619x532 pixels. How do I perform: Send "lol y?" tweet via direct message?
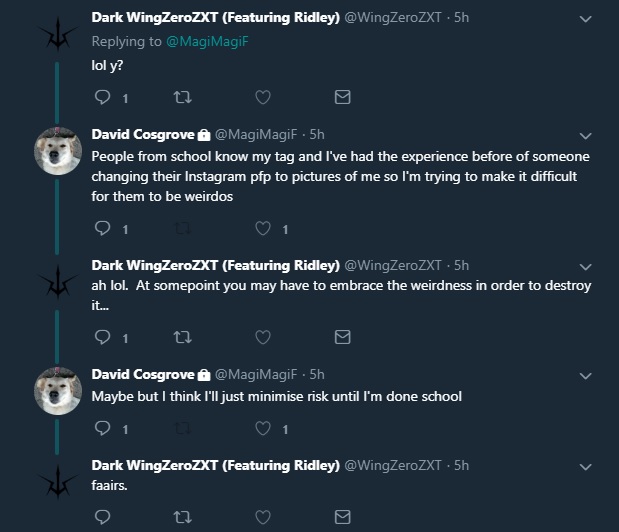click(x=342, y=98)
